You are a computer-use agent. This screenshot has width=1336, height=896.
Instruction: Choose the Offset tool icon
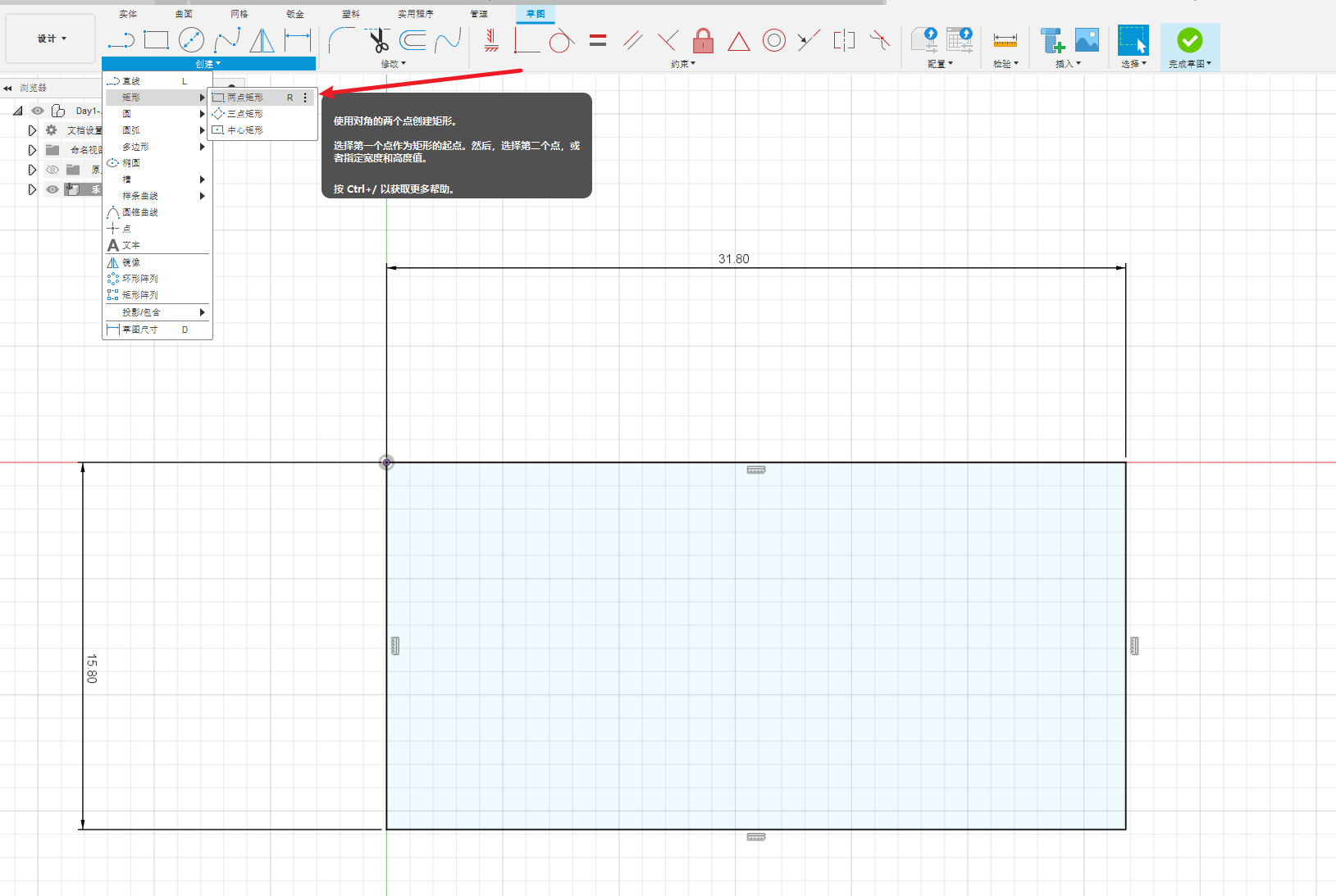point(413,39)
